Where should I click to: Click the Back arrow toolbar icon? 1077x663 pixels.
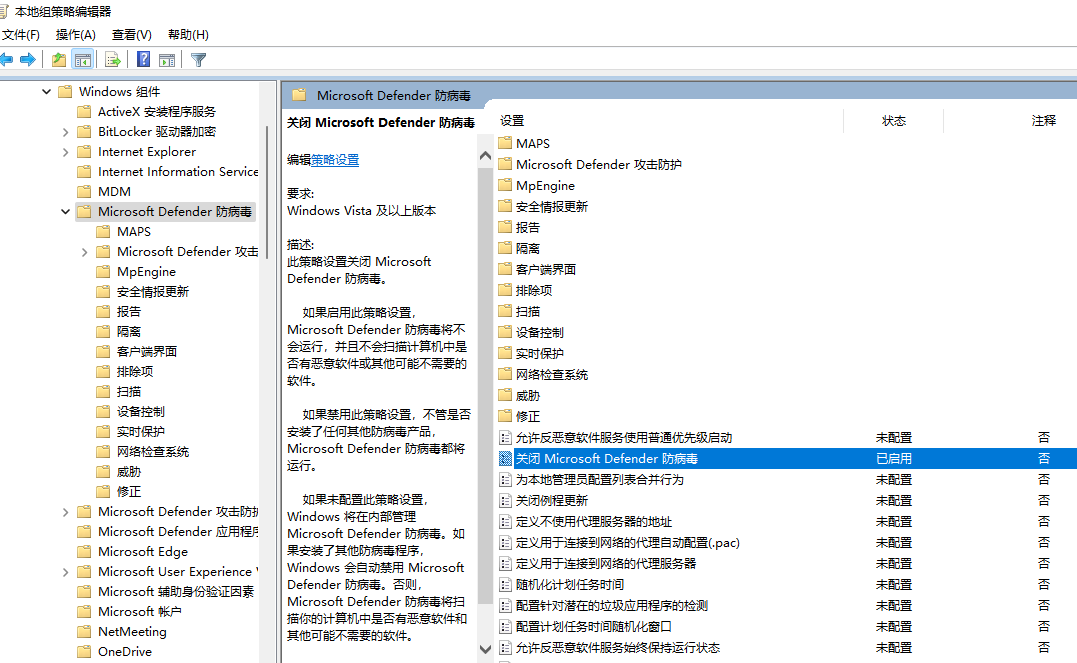6,60
